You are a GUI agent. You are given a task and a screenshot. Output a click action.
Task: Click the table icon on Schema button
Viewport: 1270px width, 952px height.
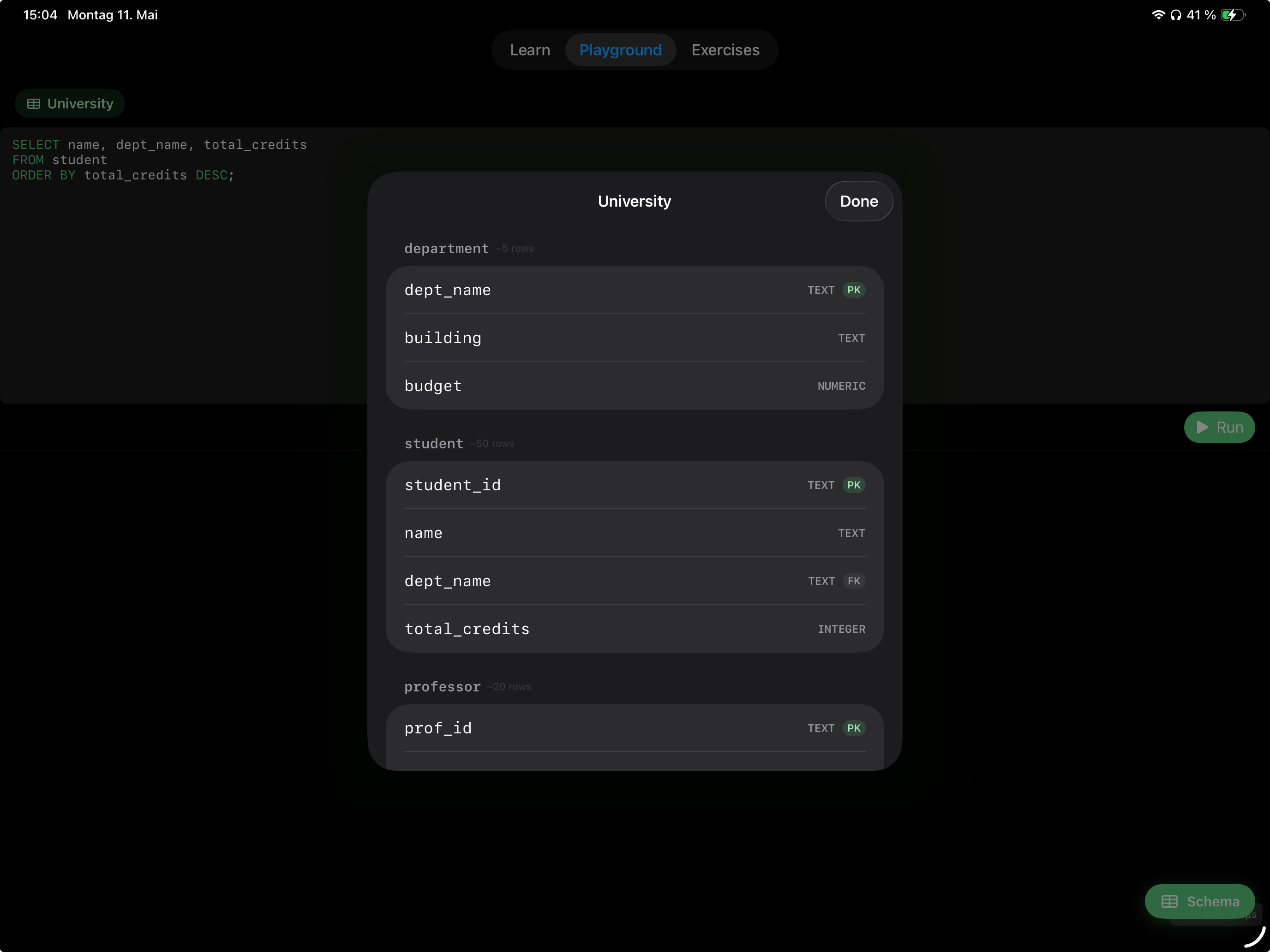[x=1169, y=901]
